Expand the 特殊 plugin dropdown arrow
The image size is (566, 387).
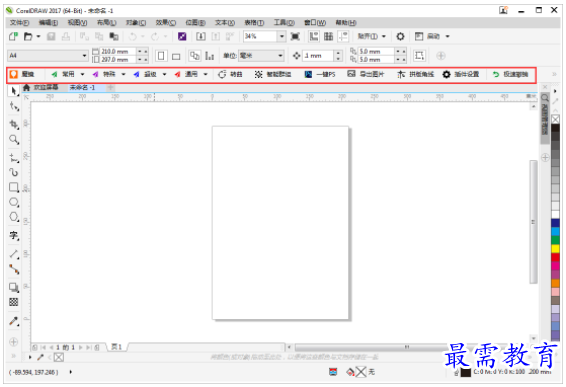123,74
